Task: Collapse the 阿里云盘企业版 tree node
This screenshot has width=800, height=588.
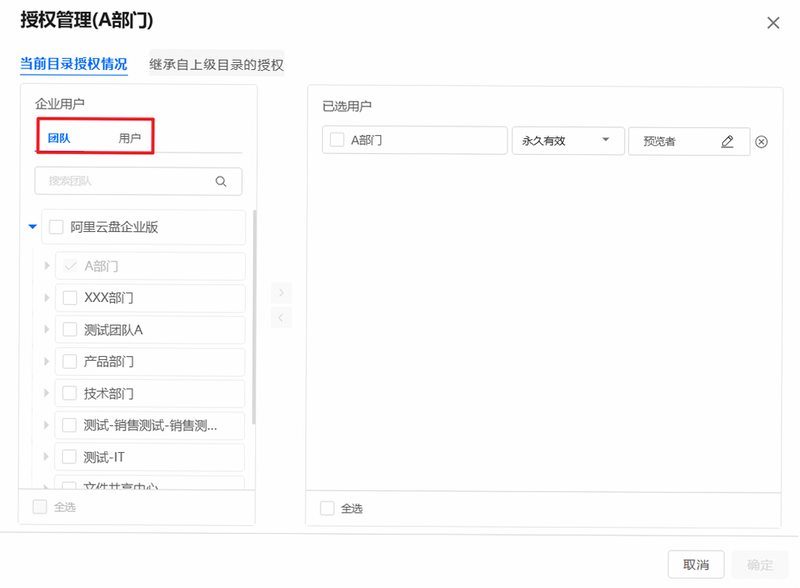Action: (x=33, y=226)
